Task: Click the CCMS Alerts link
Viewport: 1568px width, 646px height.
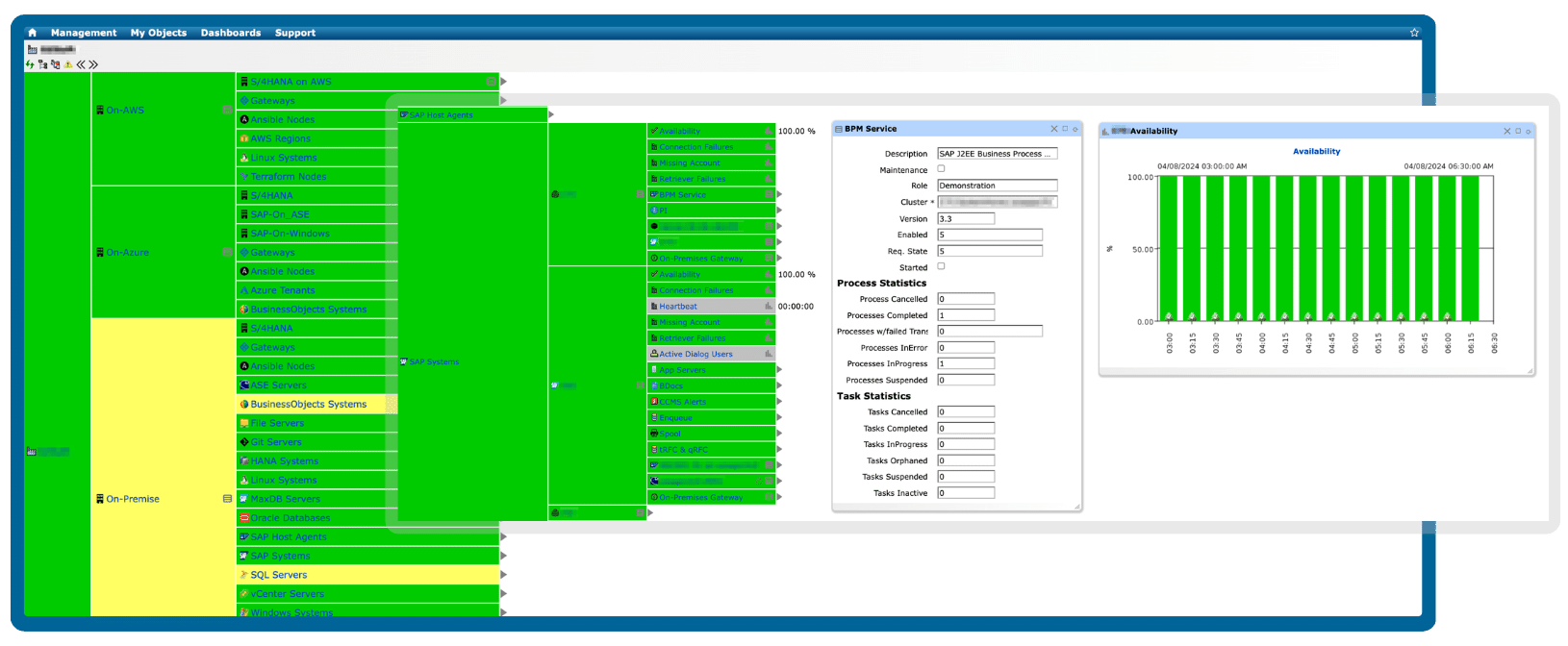Action: click(683, 402)
